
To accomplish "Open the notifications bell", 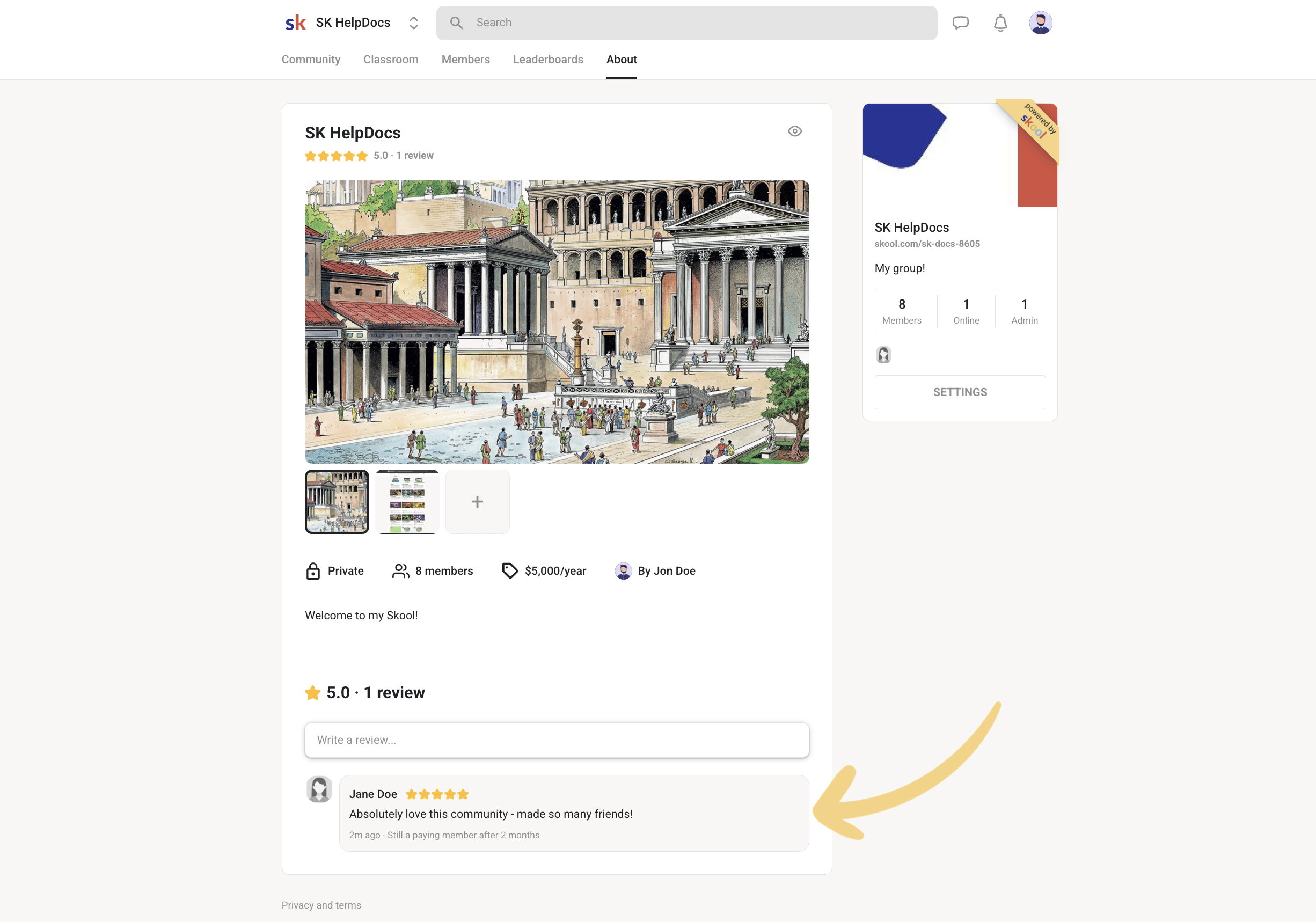I will pos(1000,23).
